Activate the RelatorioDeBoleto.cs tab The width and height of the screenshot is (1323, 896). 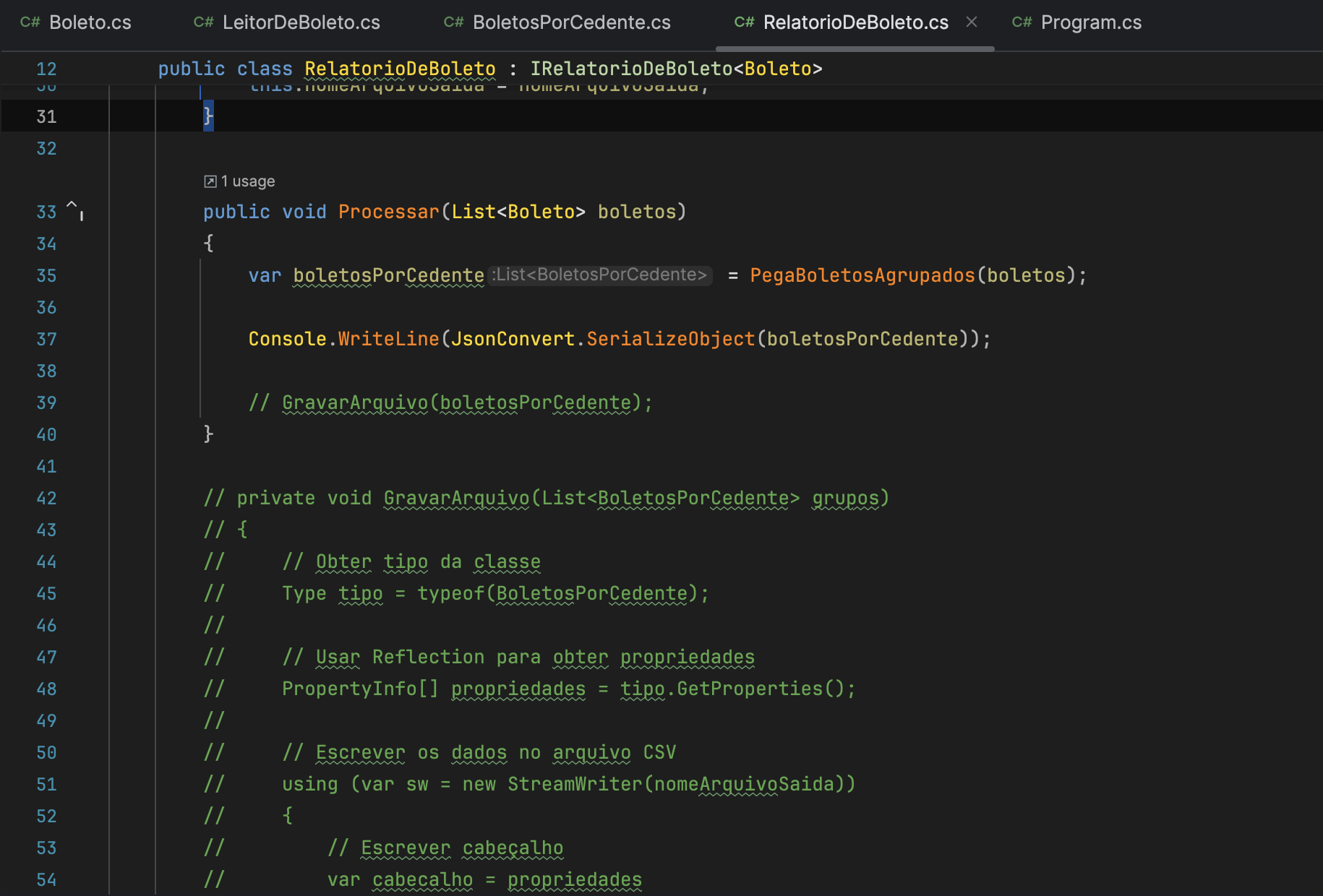coord(855,22)
